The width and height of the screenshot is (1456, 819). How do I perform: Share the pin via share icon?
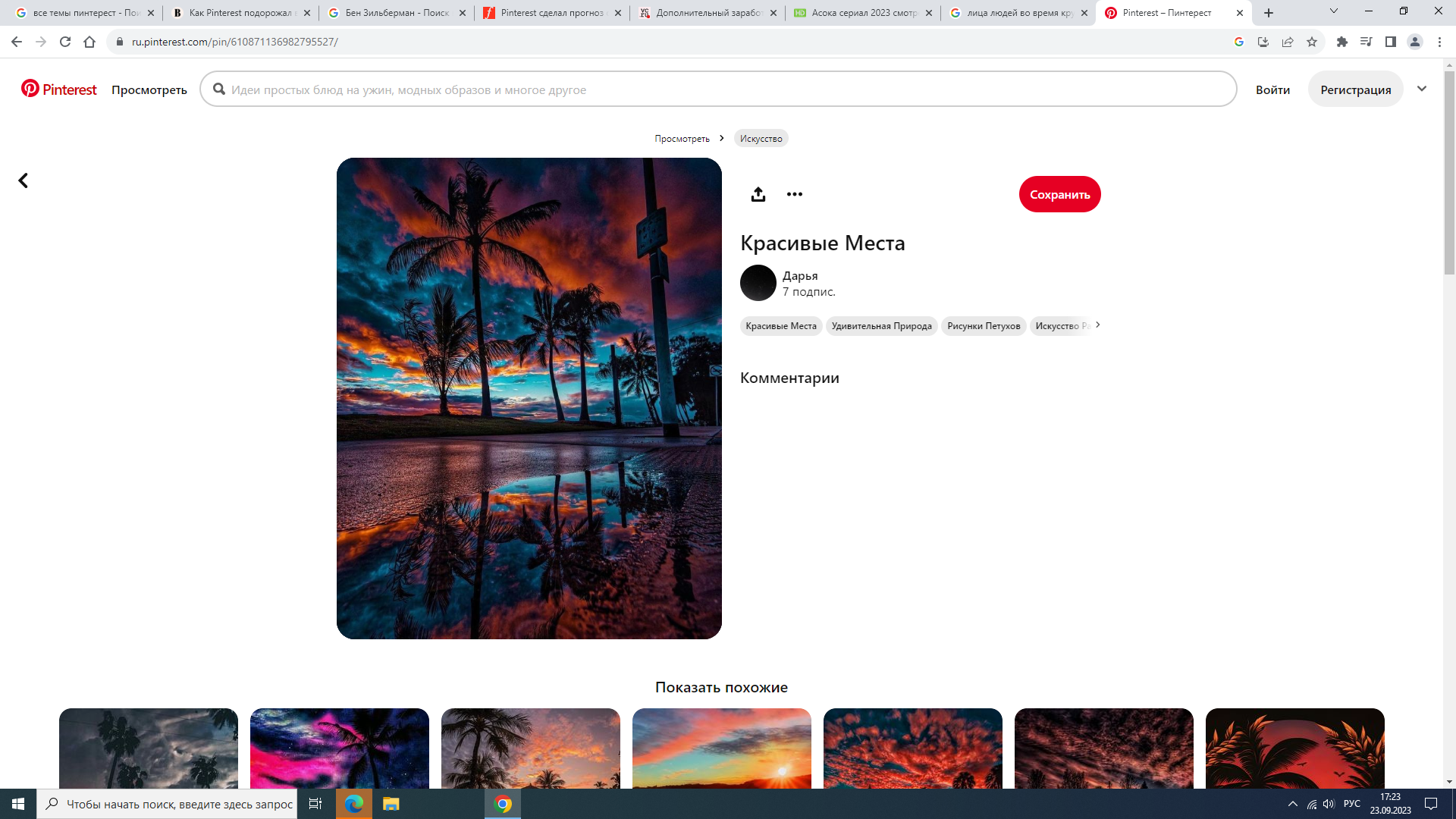758,194
